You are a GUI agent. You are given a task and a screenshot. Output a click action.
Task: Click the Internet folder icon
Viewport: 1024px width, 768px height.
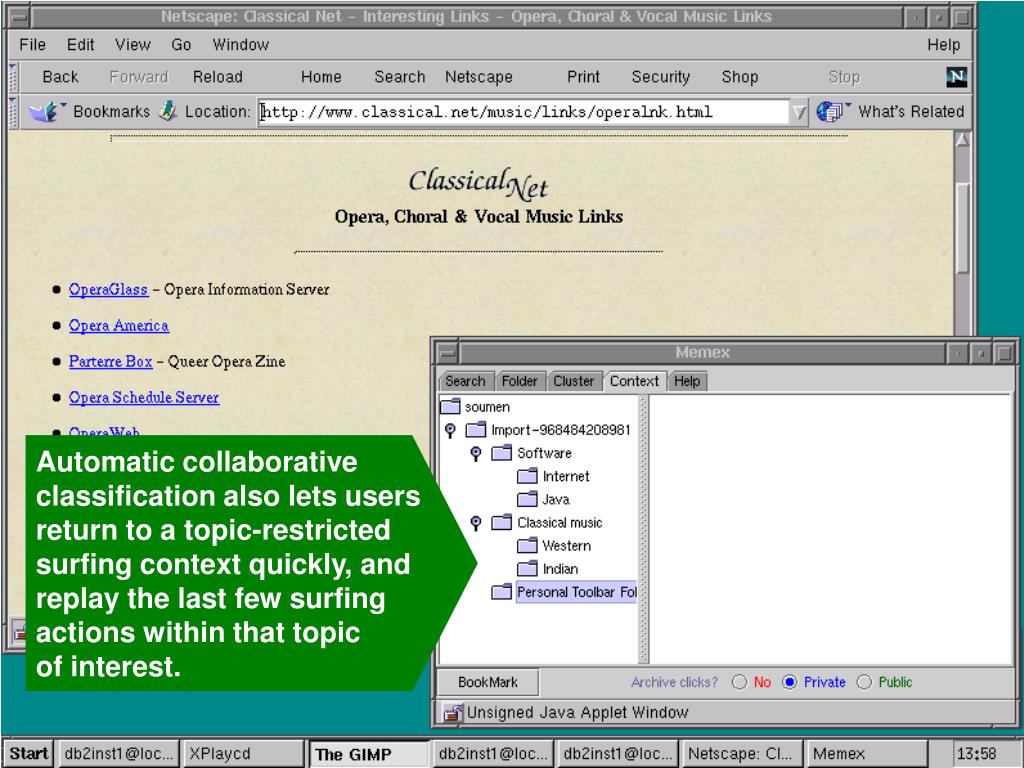tap(527, 476)
